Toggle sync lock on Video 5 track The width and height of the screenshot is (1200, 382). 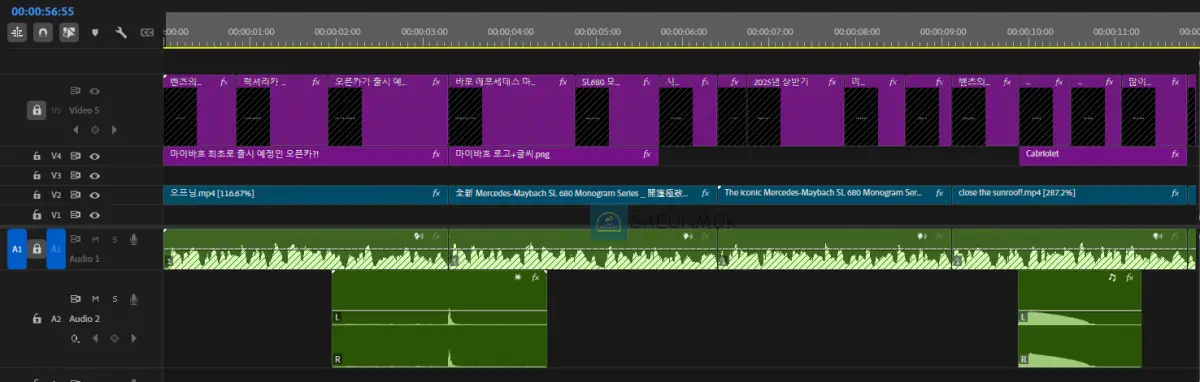point(76,91)
